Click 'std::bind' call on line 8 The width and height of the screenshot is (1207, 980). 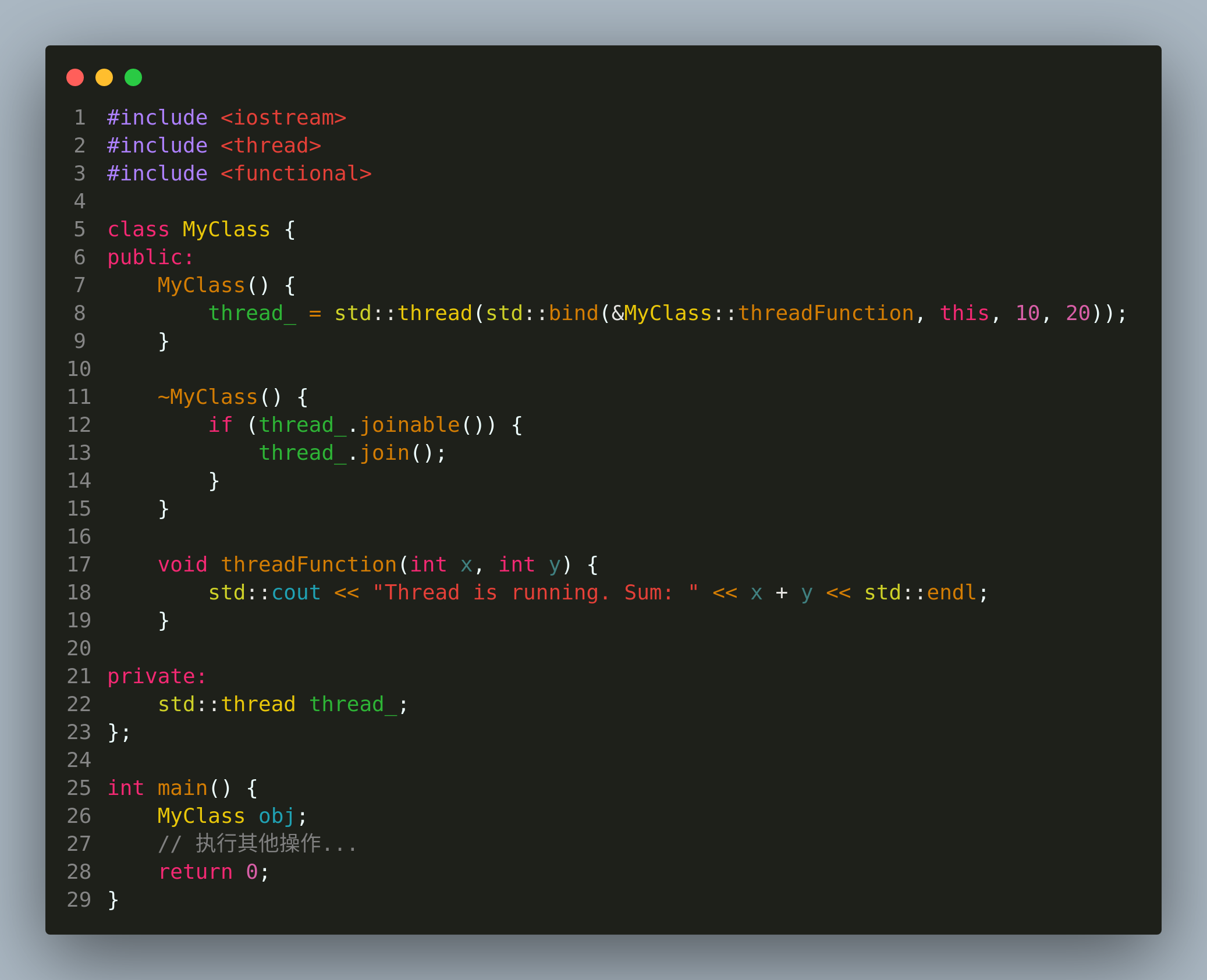[x=542, y=313]
